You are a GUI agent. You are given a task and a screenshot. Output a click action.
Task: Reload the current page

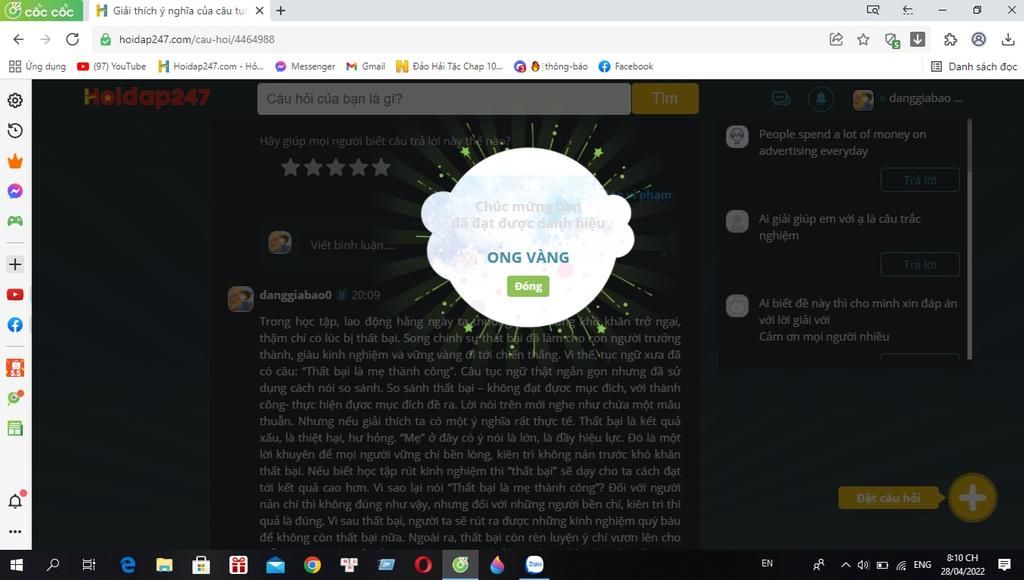(72, 39)
